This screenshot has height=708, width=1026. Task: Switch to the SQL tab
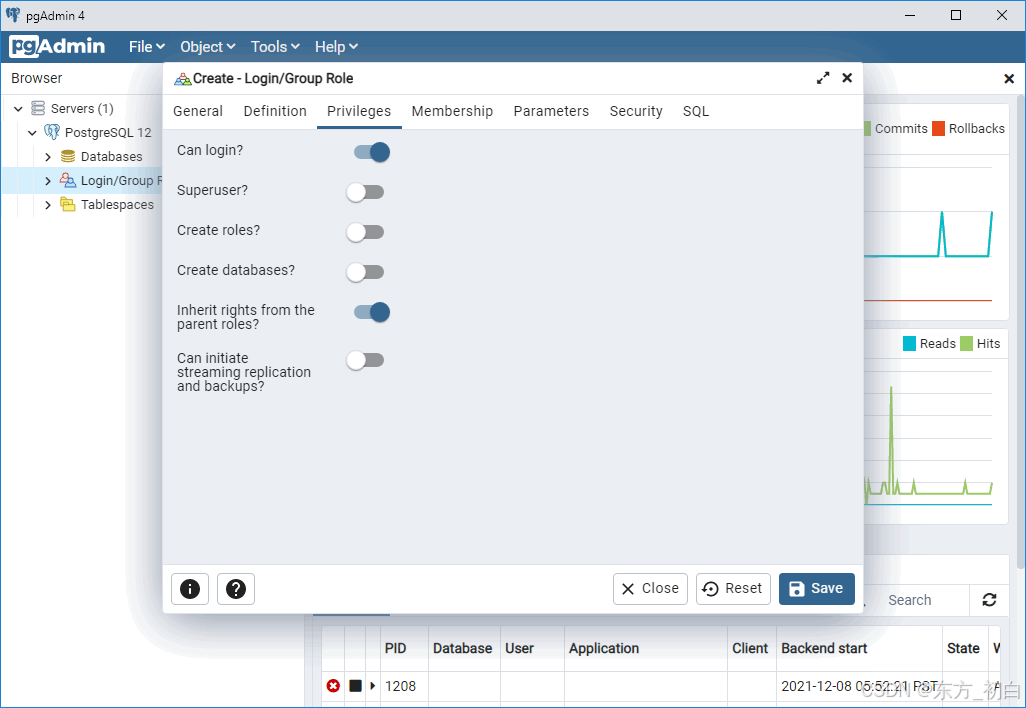696,111
